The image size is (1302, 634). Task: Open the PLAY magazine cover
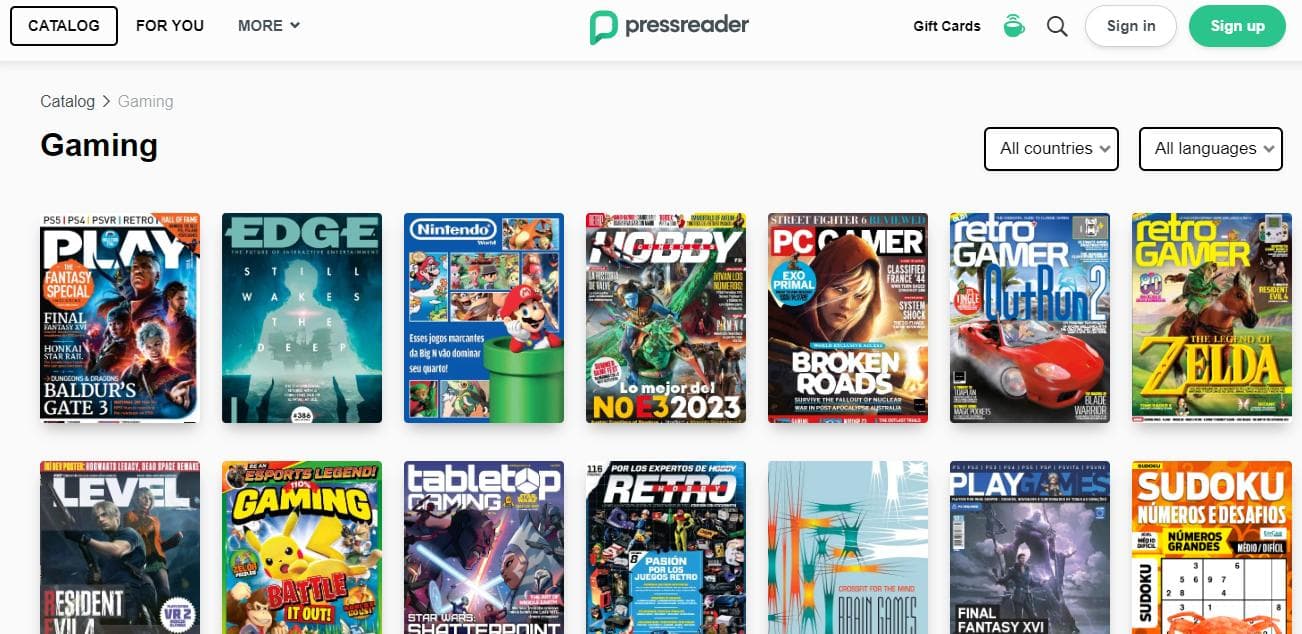coord(120,318)
